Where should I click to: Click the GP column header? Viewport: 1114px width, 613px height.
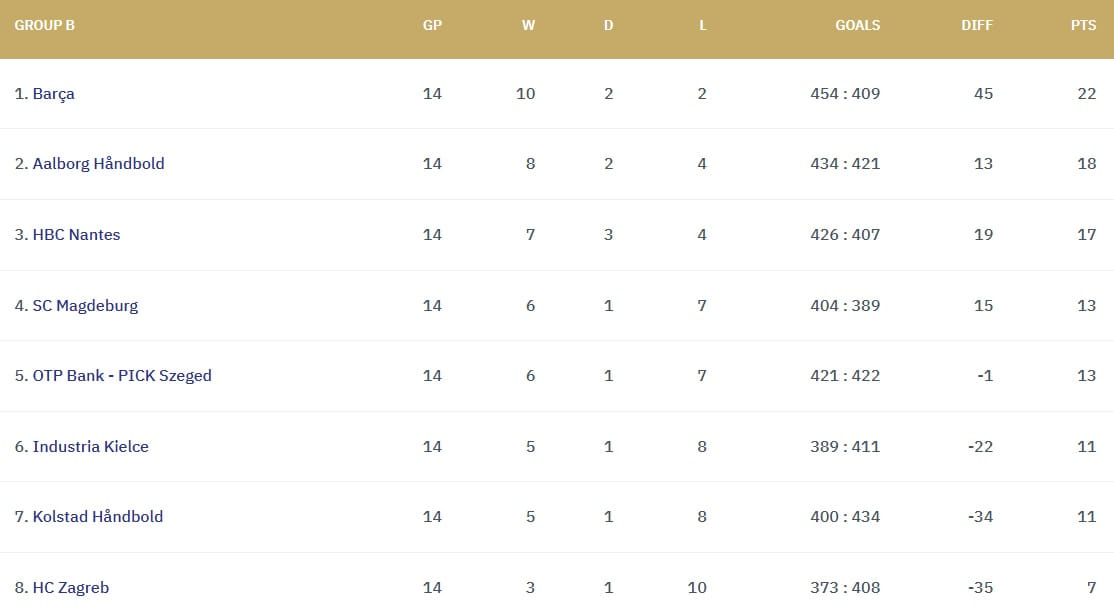tap(432, 25)
